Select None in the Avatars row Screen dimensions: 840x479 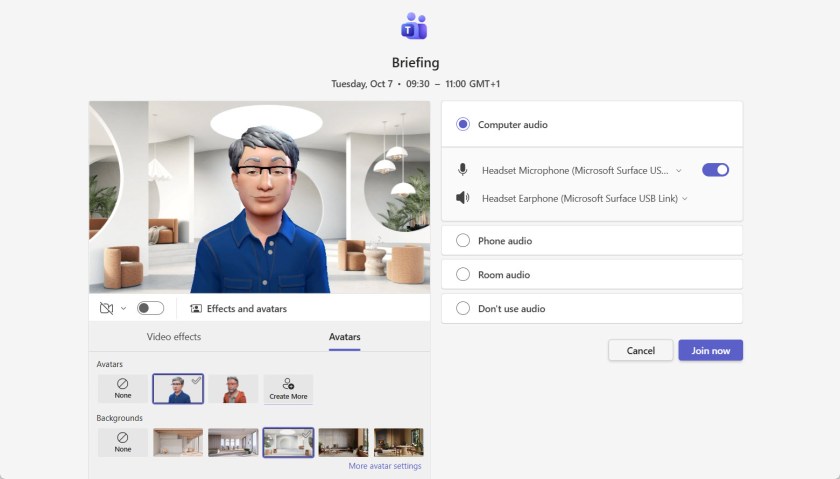pyautogui.click(x=123, y=388)
